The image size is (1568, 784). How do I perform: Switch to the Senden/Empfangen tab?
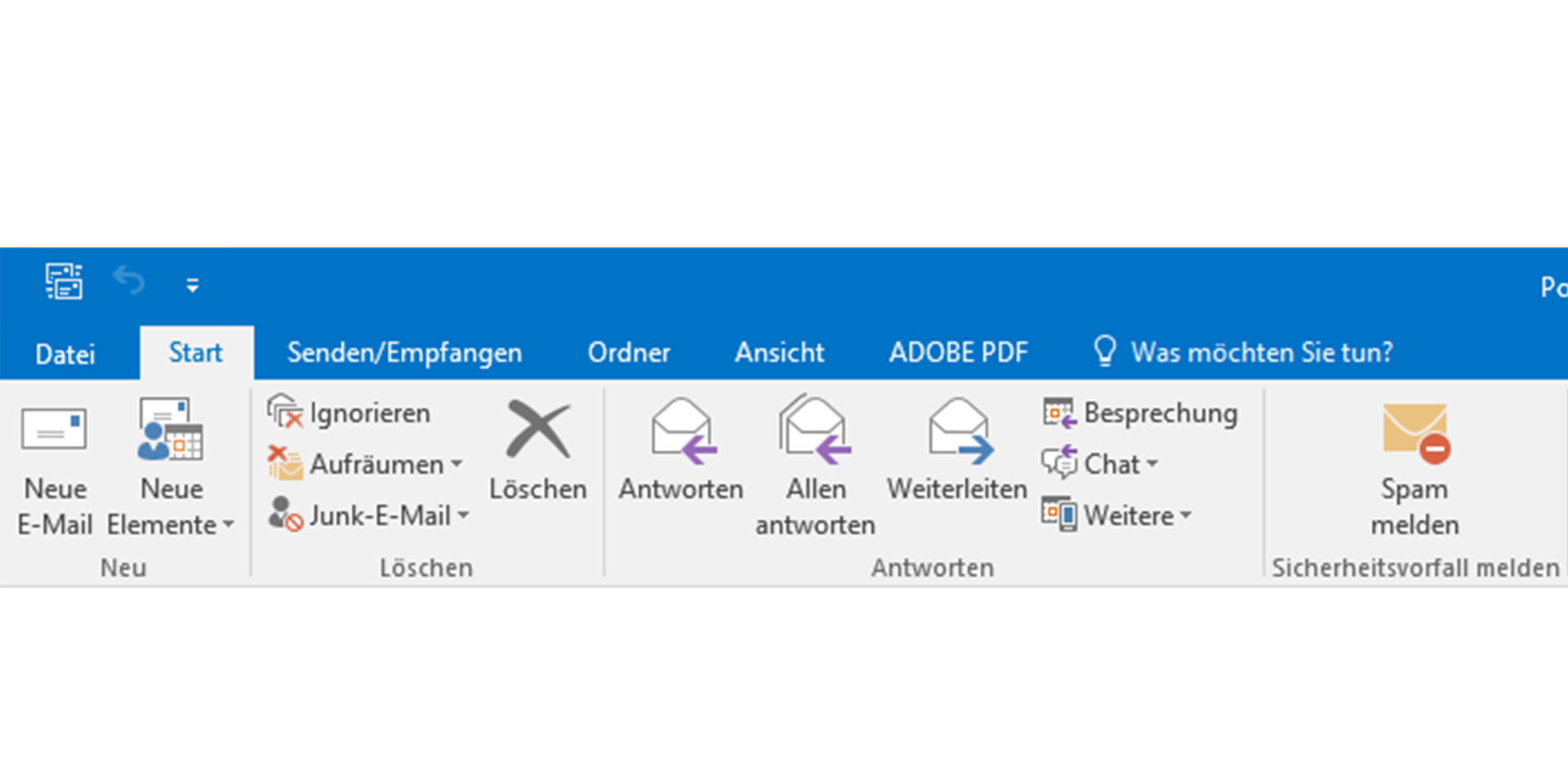tap(405, 352)
